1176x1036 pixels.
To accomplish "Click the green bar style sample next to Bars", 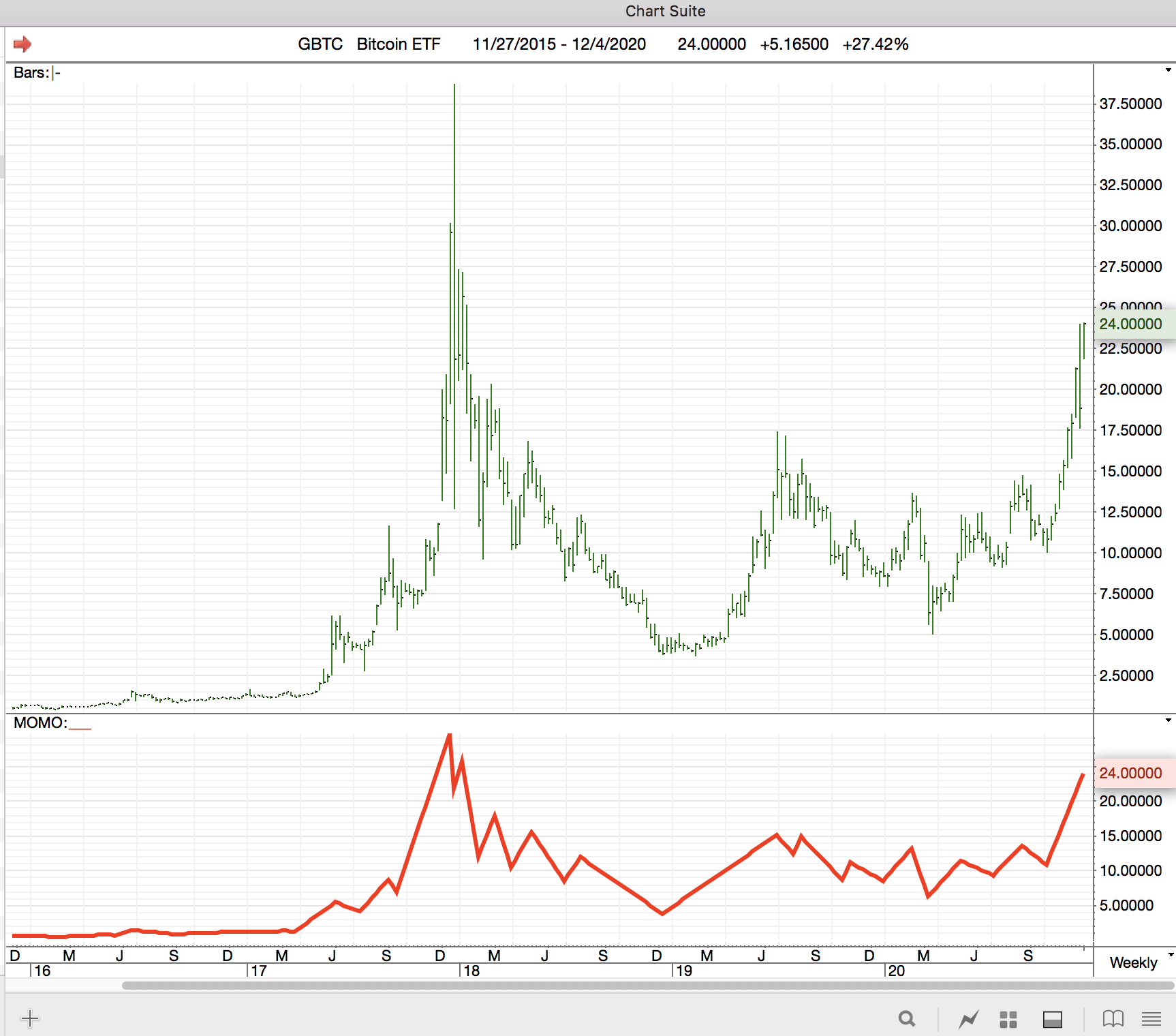I will 57,73.
